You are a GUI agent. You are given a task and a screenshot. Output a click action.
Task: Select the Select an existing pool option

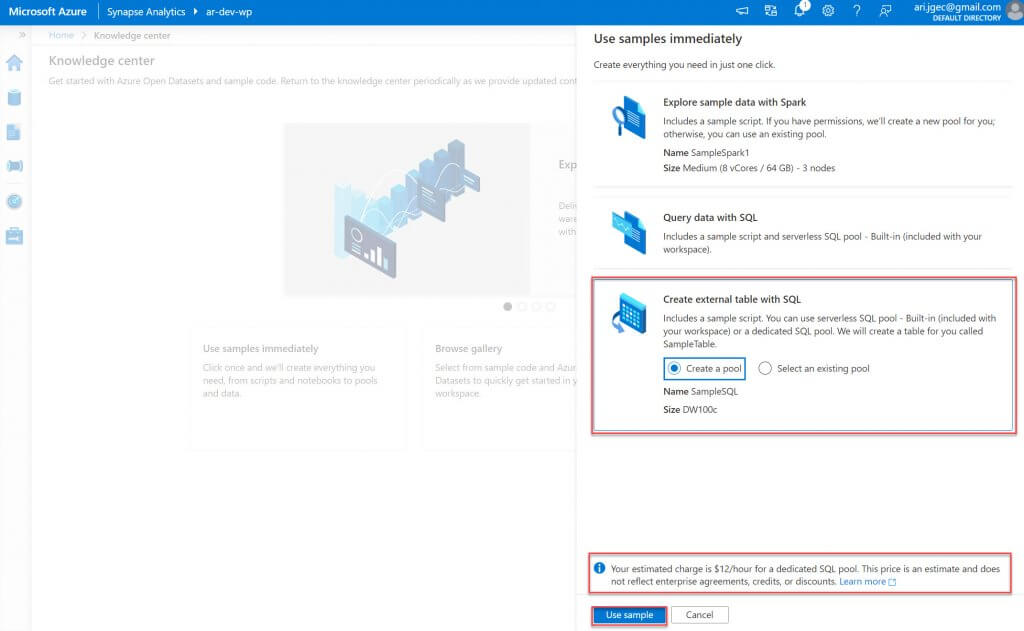point(814,368)
